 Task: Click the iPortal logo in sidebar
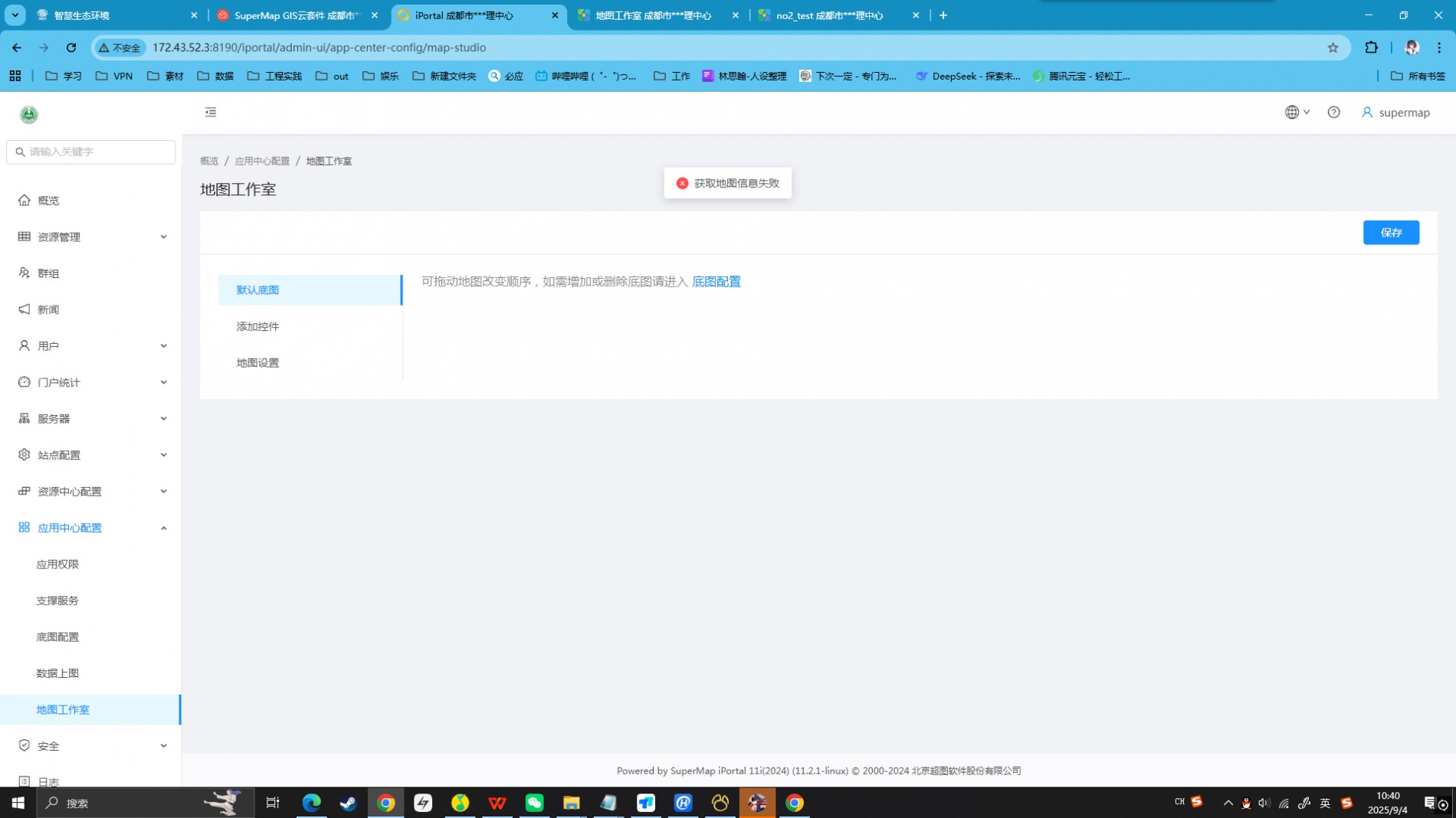(x=29, y=114)
